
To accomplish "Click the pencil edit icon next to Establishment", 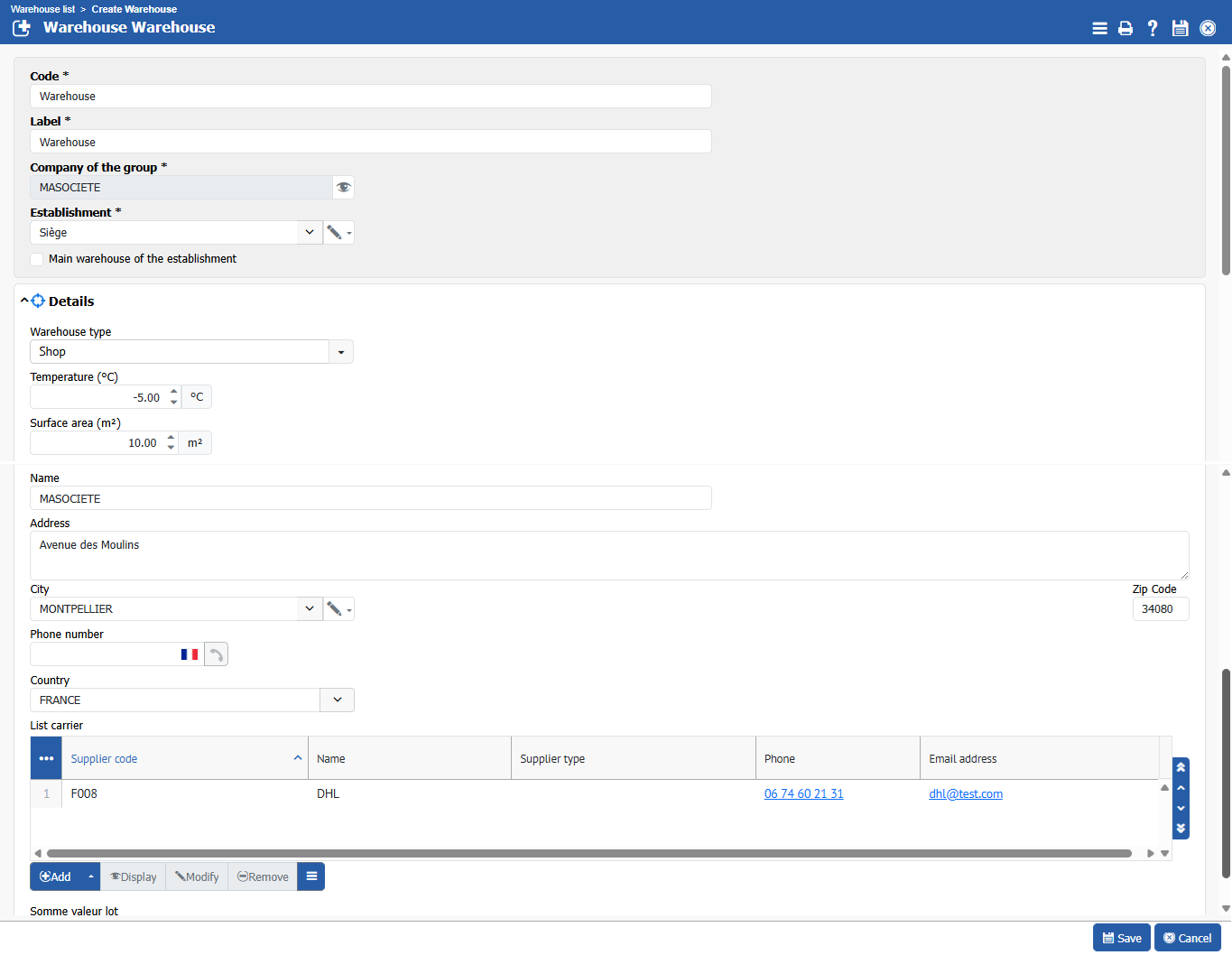I will [335, 233].
